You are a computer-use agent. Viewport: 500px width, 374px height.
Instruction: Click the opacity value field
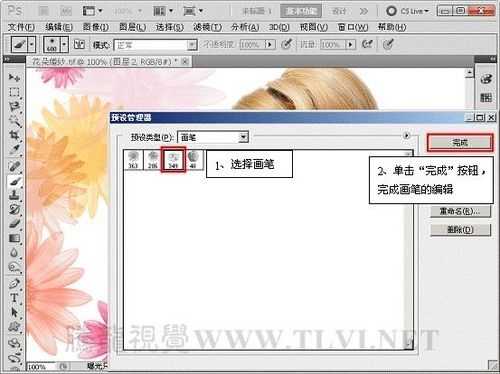253,44
